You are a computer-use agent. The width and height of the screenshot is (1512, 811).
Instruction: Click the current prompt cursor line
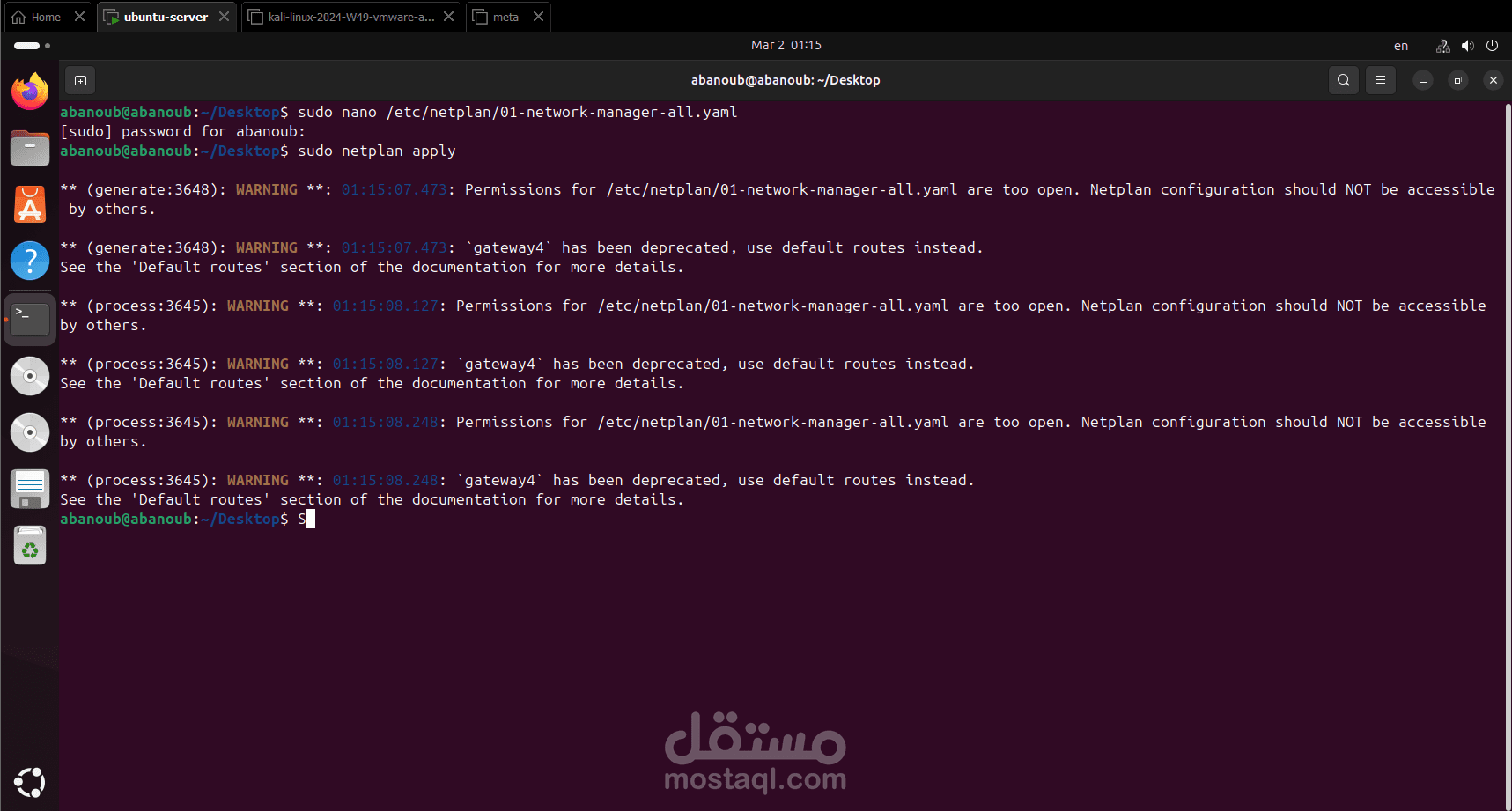click(188, 519)
